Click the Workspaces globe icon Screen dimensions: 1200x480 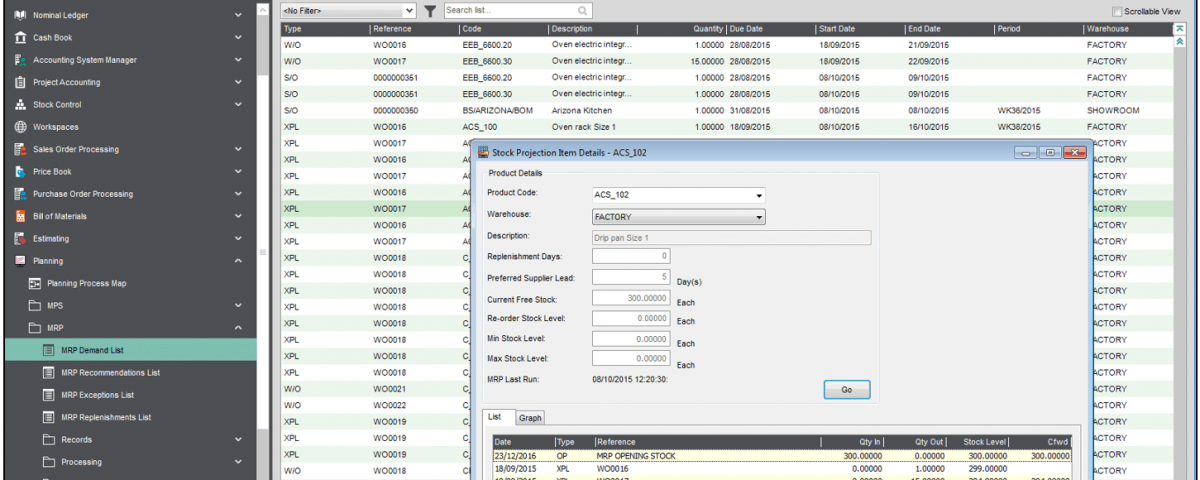click(x=21, y=127)
